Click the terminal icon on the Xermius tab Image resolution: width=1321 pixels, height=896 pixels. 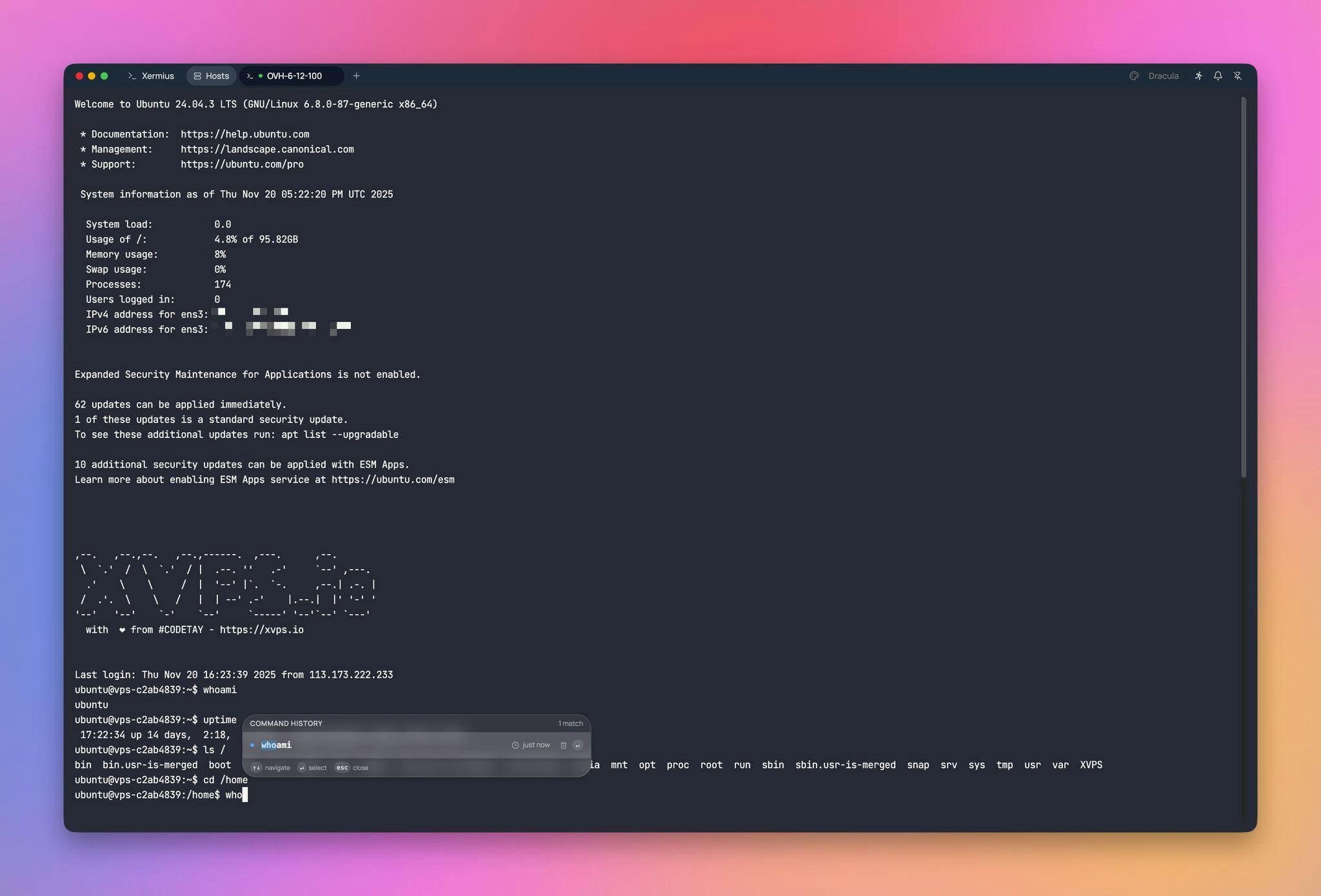[131, 76]
